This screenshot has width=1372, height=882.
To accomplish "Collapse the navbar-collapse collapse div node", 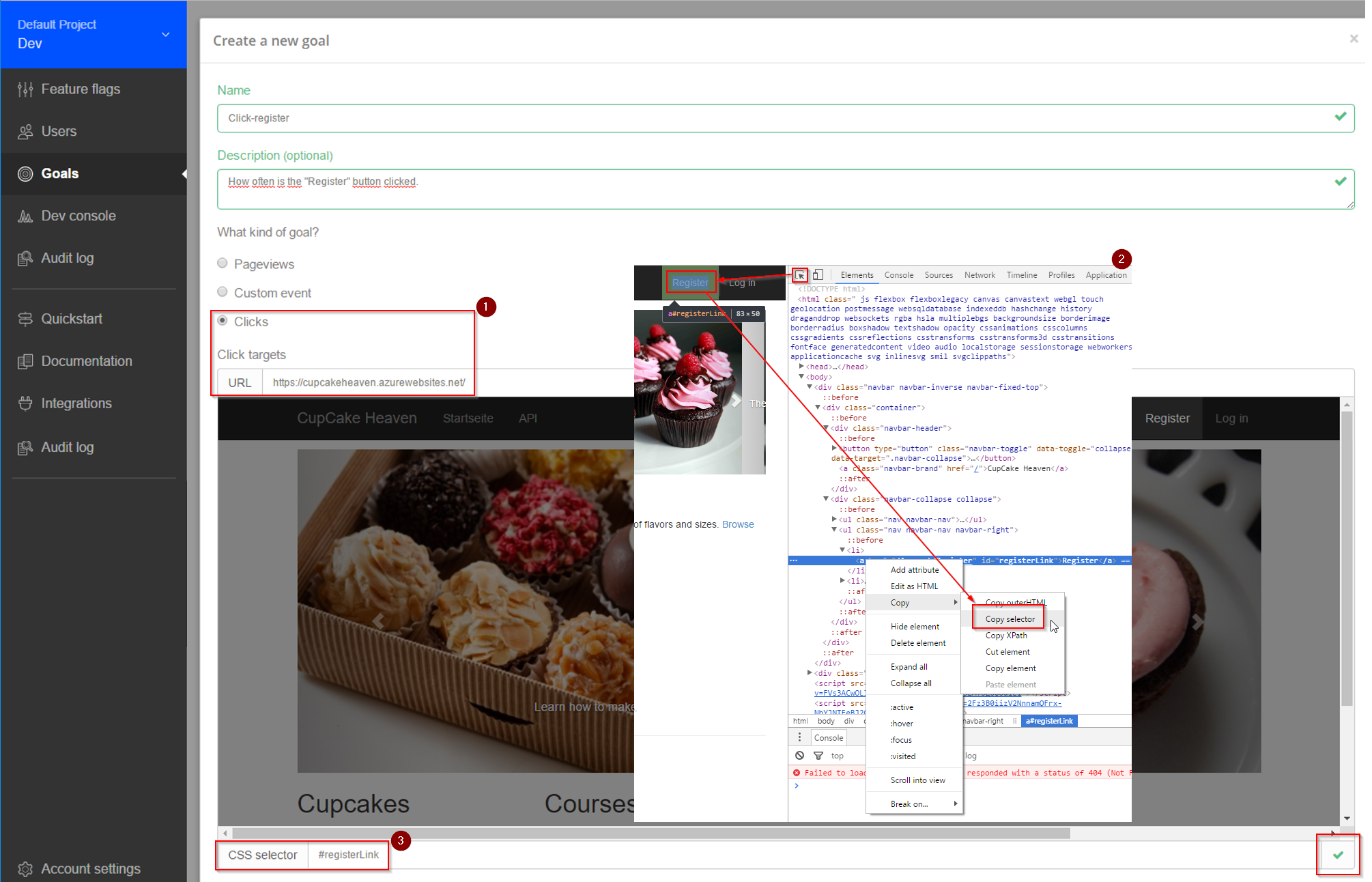I will pyautogui.click(x=826, y=499).
